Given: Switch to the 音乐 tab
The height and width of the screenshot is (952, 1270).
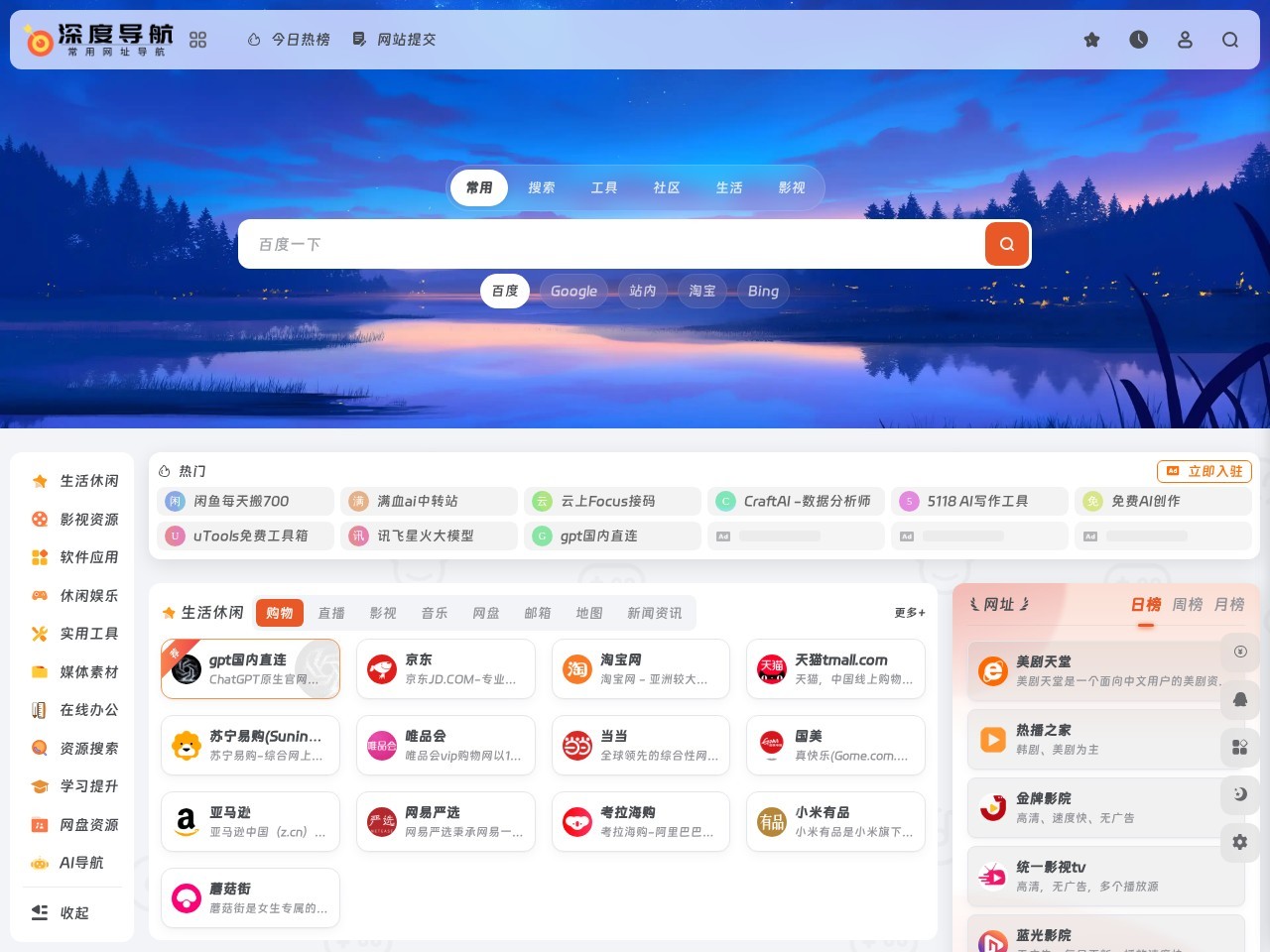Looking at the screenshot, I should pyautogui.click(x=435, y=613).
